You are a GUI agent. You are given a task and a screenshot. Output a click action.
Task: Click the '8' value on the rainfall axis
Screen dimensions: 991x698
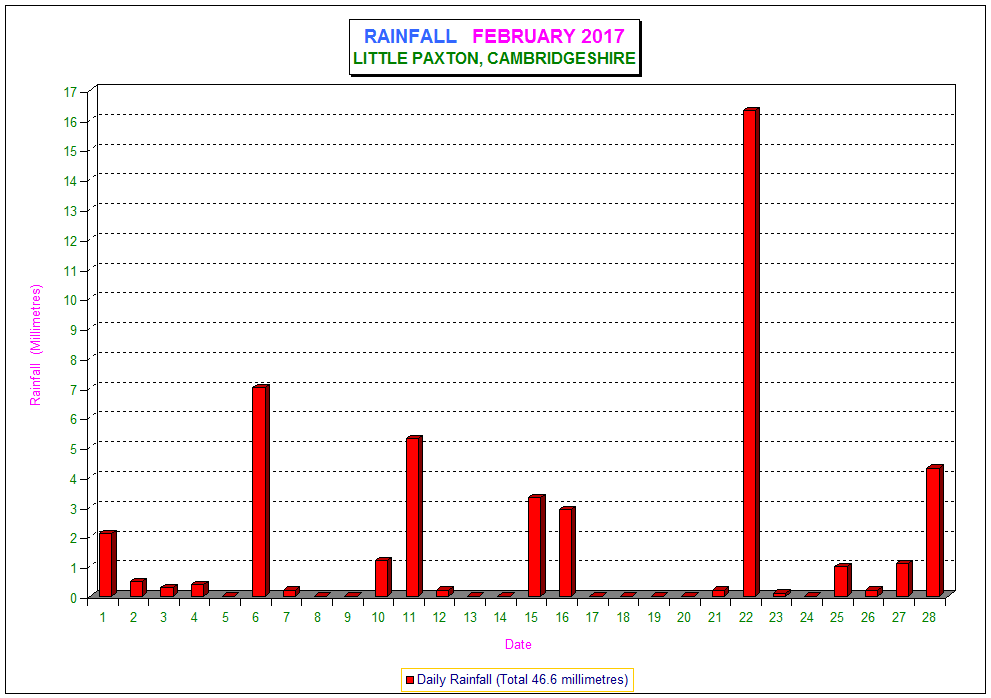[73, 360]
